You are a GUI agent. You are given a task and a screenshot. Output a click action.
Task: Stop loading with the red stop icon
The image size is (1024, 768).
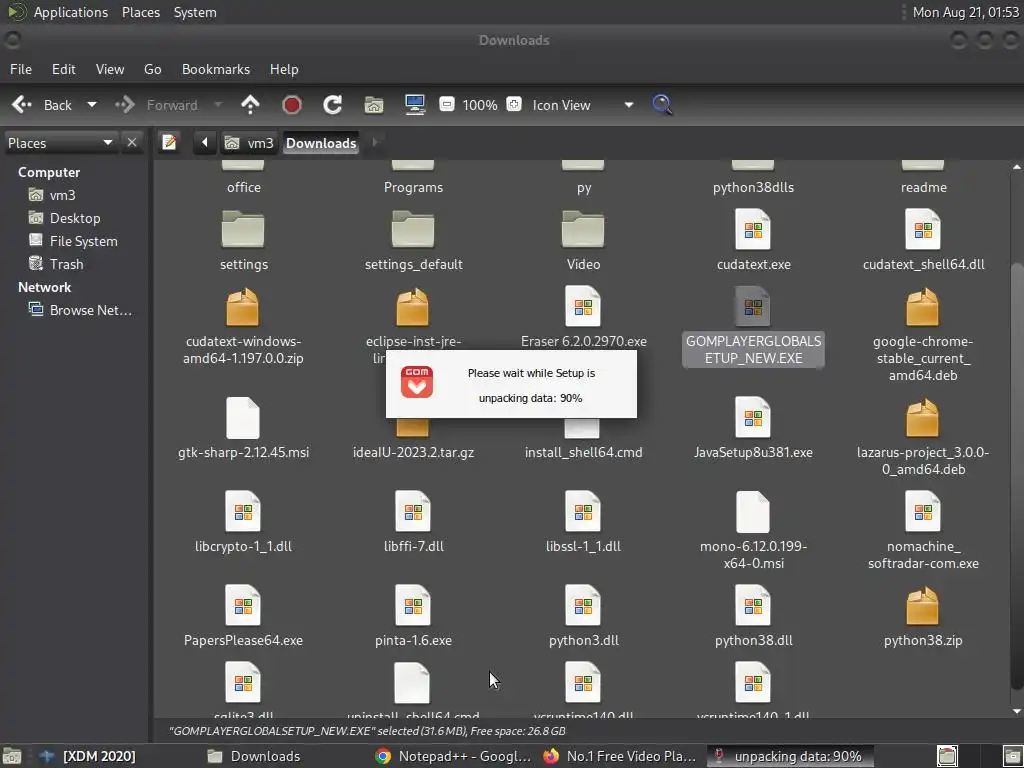click(x=291, y=105)
